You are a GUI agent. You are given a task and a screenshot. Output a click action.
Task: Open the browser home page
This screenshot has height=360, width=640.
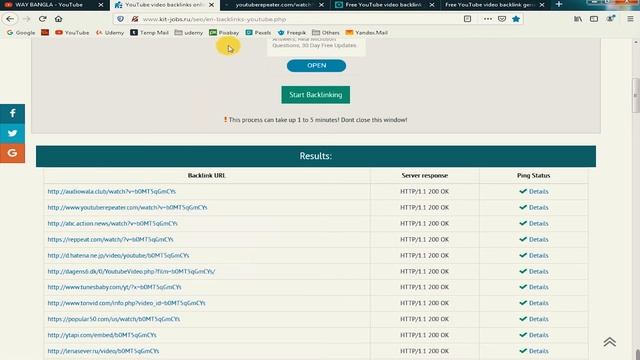[58, 19]
